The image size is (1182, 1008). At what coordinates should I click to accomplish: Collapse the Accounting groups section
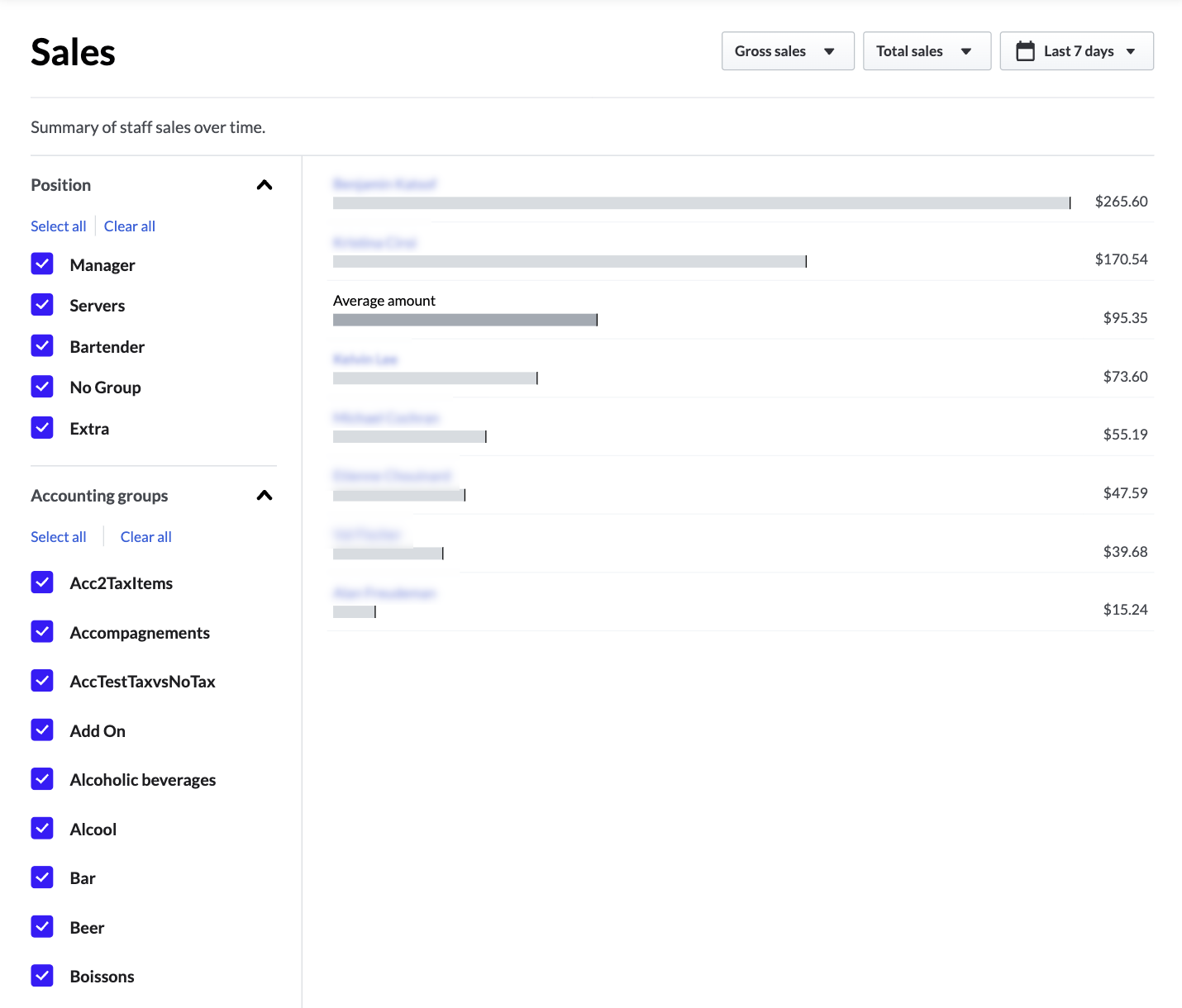(x=265, y=496)
